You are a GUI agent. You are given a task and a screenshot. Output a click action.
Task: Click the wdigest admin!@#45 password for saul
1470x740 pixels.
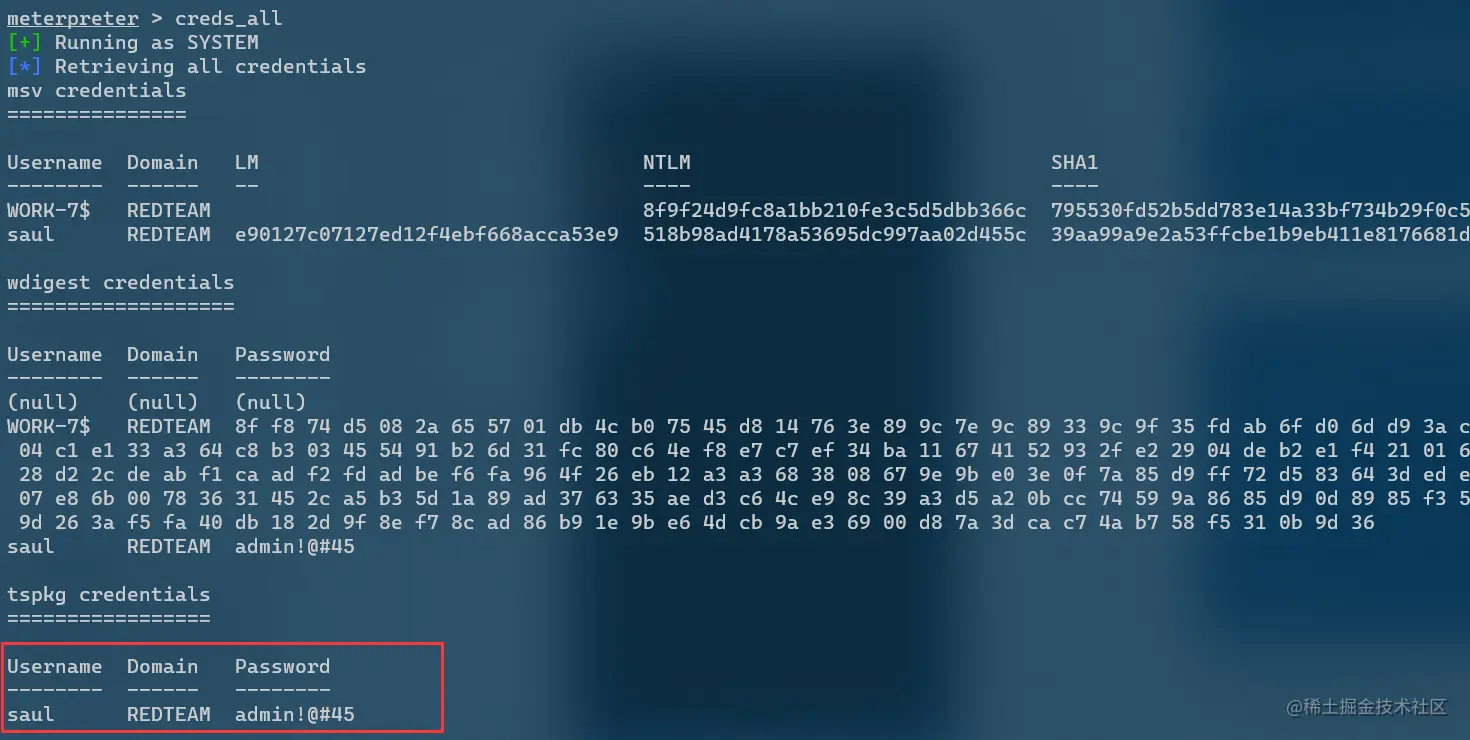click(295, 546)
